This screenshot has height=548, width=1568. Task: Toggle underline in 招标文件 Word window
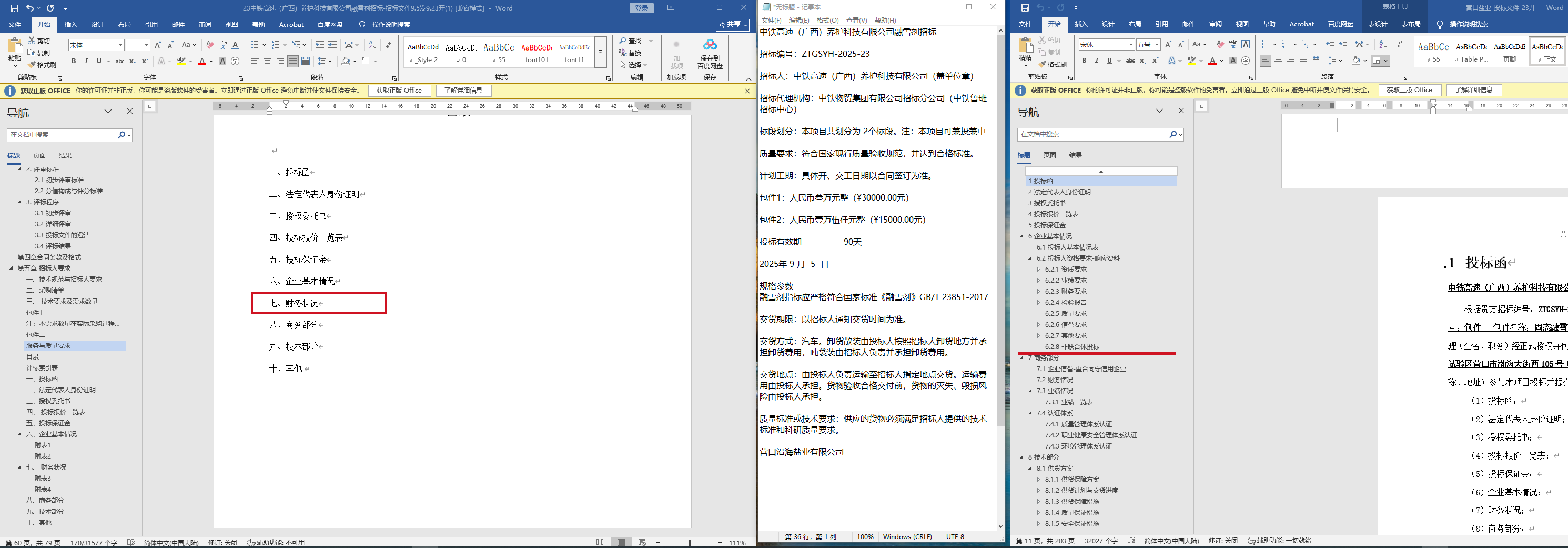point(99,61)
